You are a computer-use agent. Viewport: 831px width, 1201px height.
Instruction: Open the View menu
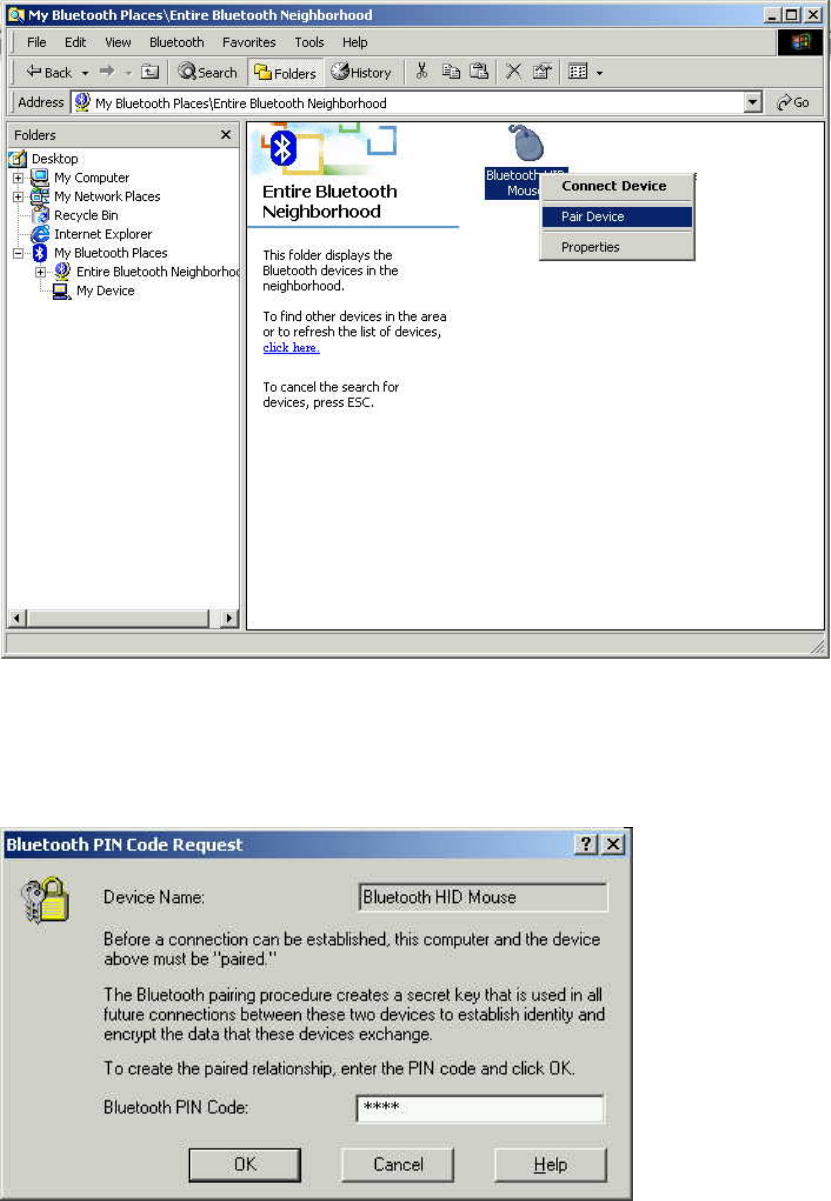coord(118,42)
